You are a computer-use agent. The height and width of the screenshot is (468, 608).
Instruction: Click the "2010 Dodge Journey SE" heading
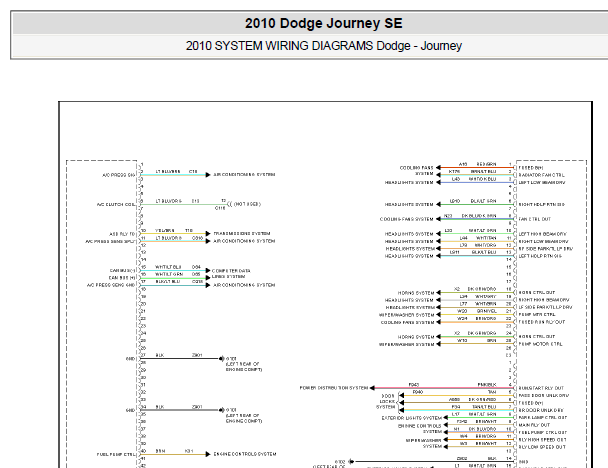click(323, 23)
